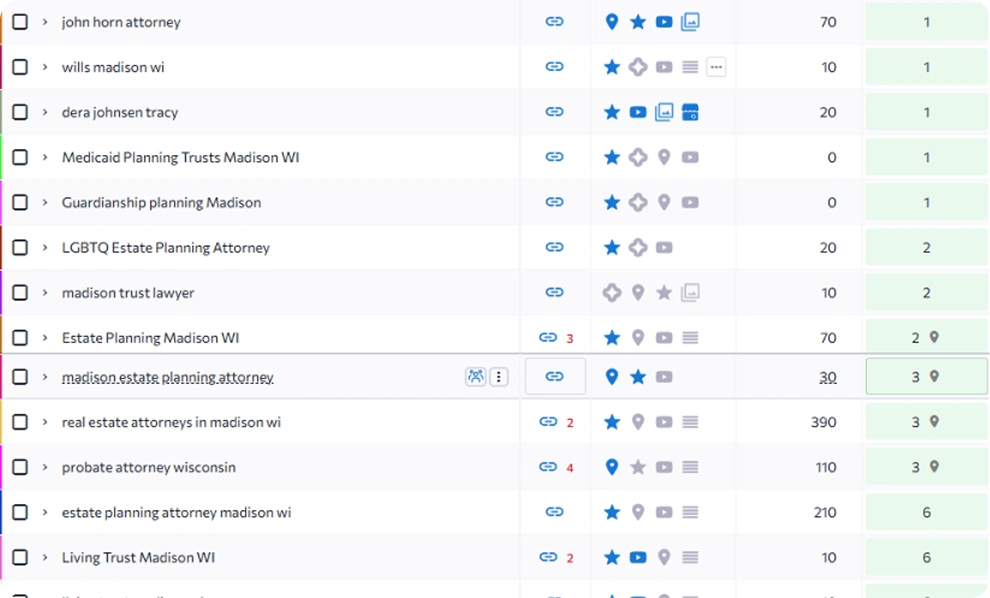Click the sitelinks list icon on "probate attorney wisconsin" row

tap(688, 467)
